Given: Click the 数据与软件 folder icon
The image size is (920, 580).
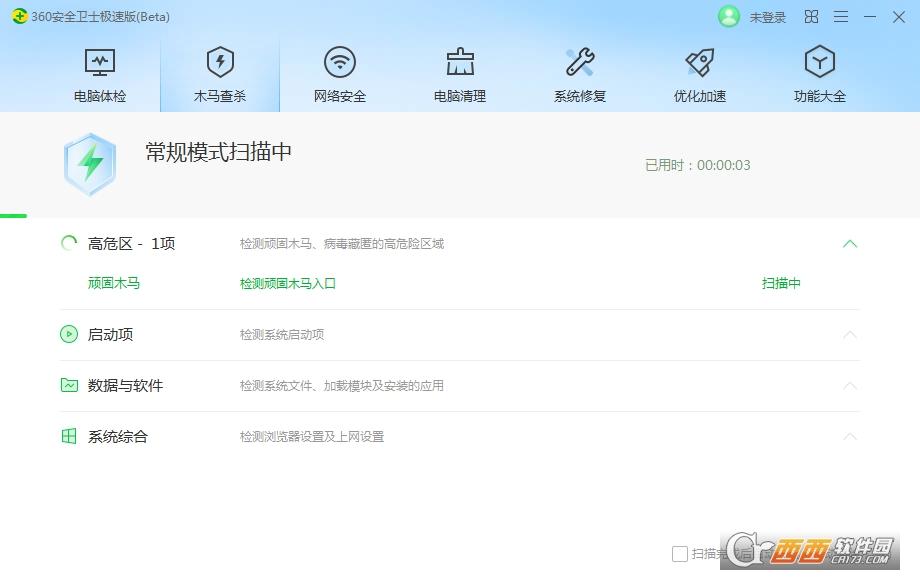Looking at the screenshot, I should click(69, 385).
